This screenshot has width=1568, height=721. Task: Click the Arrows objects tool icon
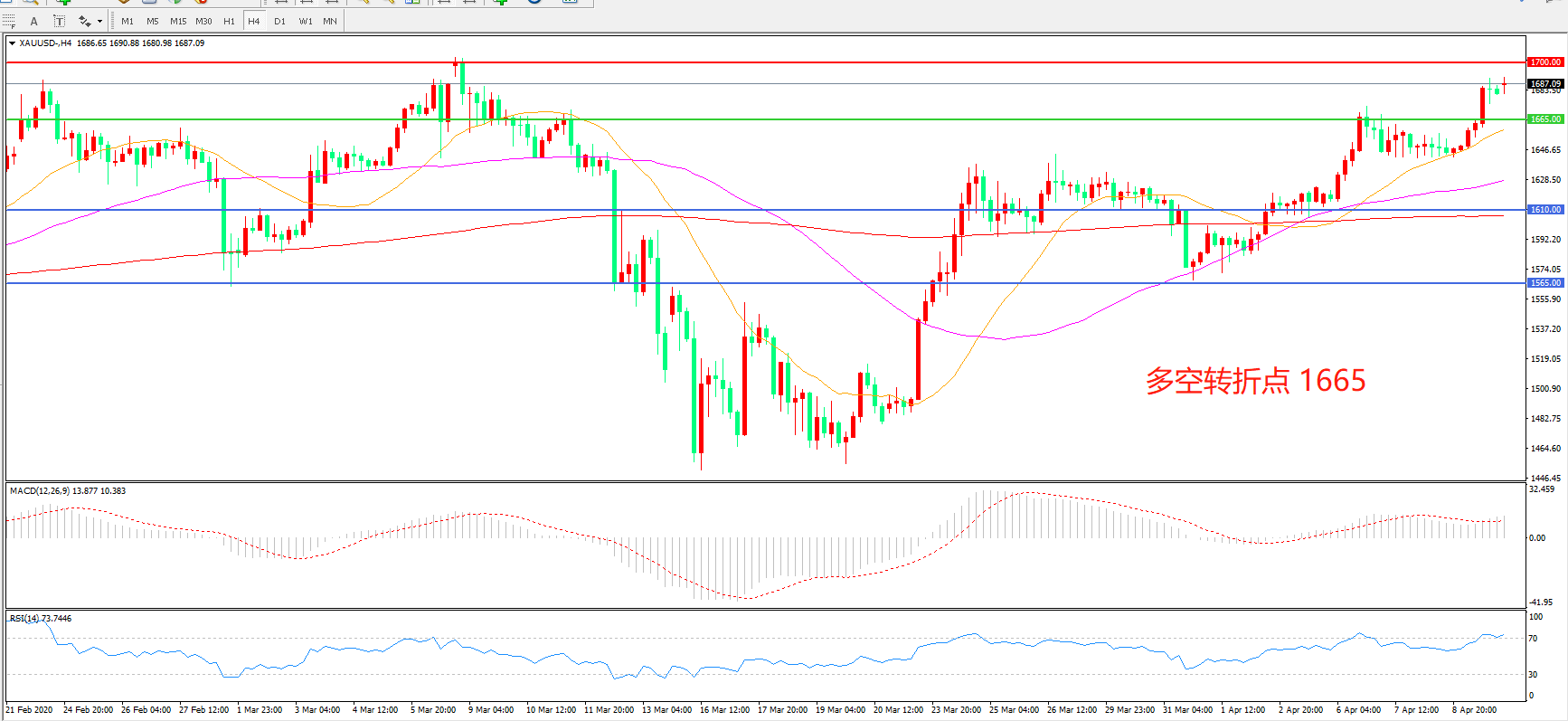click(84, 21)
